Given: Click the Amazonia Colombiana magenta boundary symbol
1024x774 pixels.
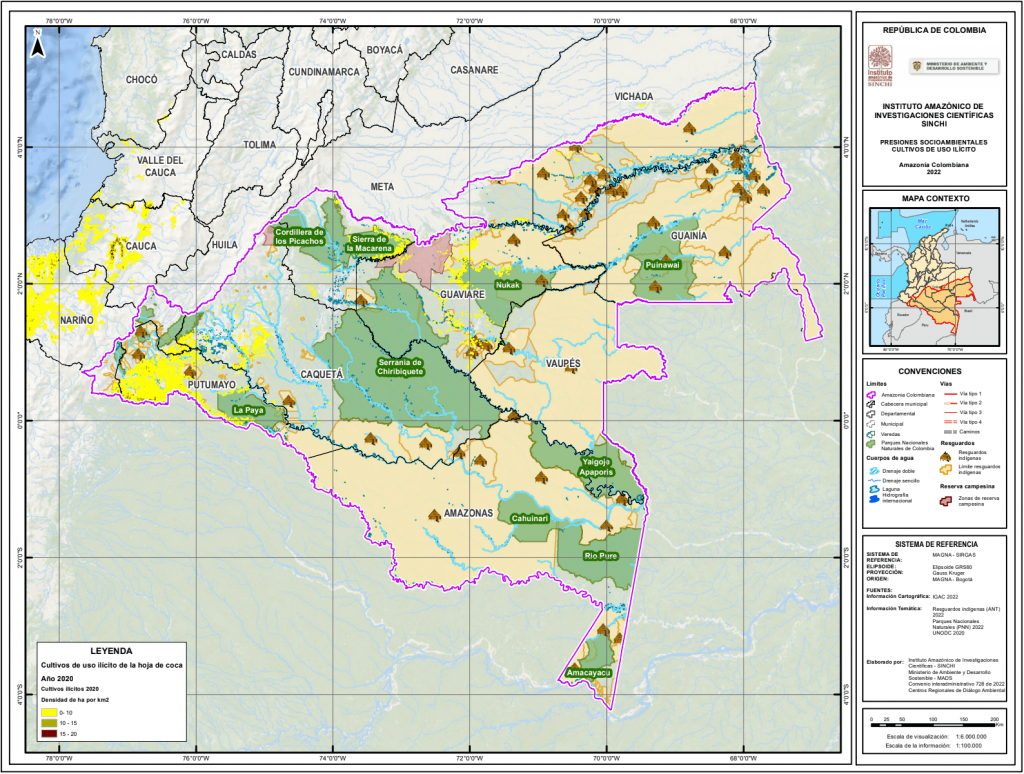Looking at the screenshot, I should pos(871,395).
